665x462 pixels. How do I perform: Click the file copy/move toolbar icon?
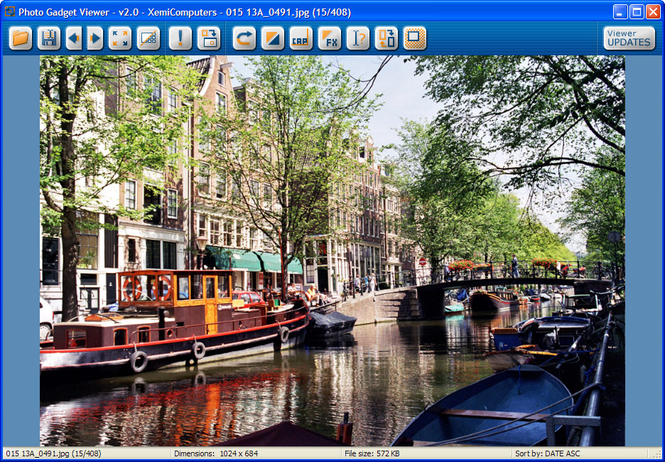click(x=209, y=38)
